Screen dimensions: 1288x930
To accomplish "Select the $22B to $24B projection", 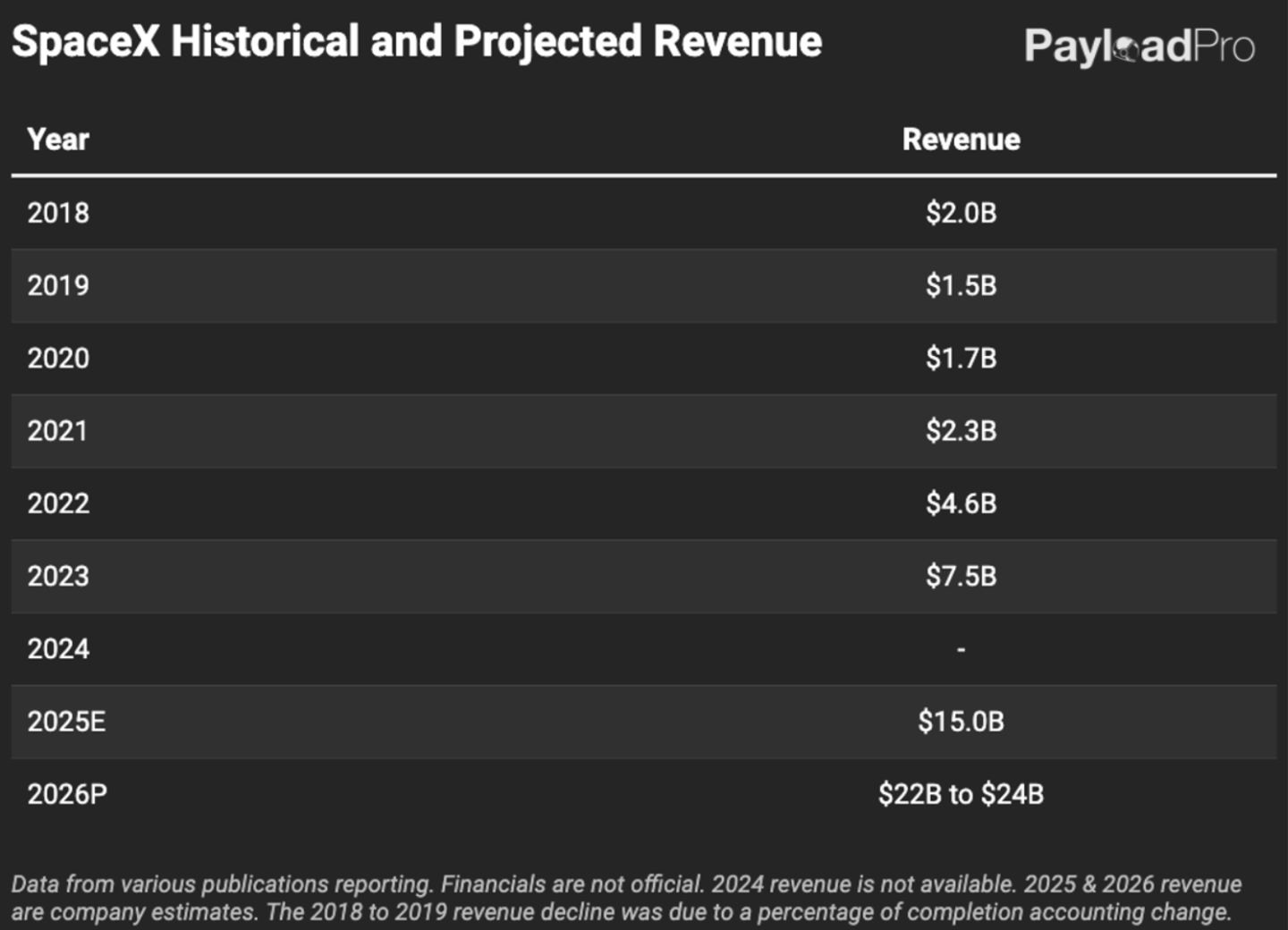I will (961, 794).
